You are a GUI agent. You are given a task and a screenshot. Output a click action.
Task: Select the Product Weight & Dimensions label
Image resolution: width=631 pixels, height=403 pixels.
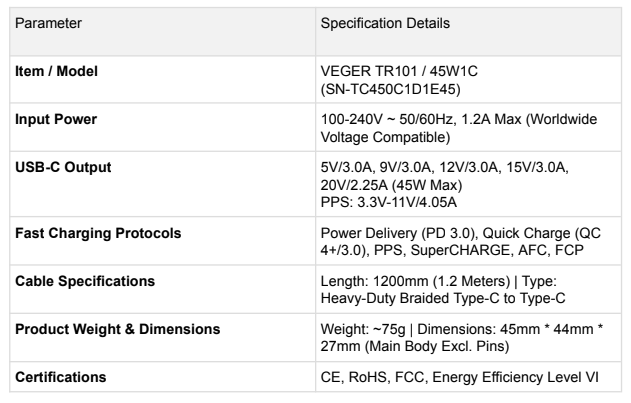click(x=118, y=329)
